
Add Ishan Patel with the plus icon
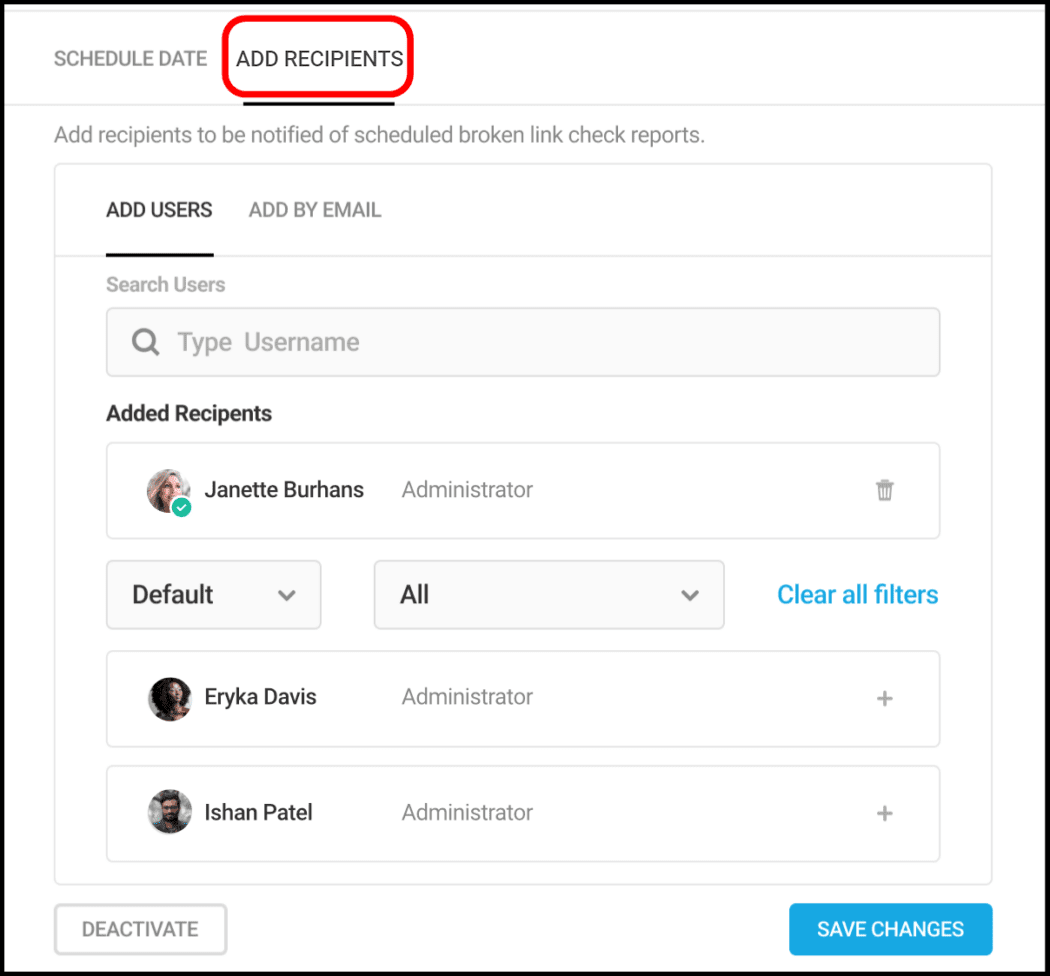pos(884,813)
